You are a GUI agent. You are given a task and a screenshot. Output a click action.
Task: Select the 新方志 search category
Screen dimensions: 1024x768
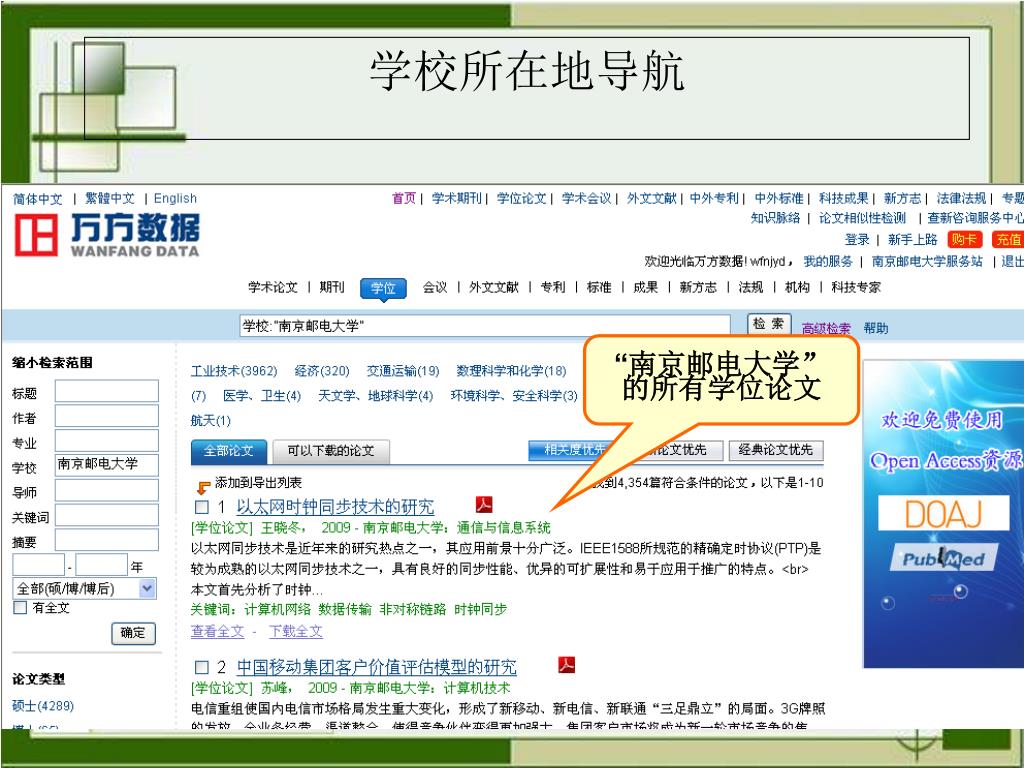coord(697,287)
